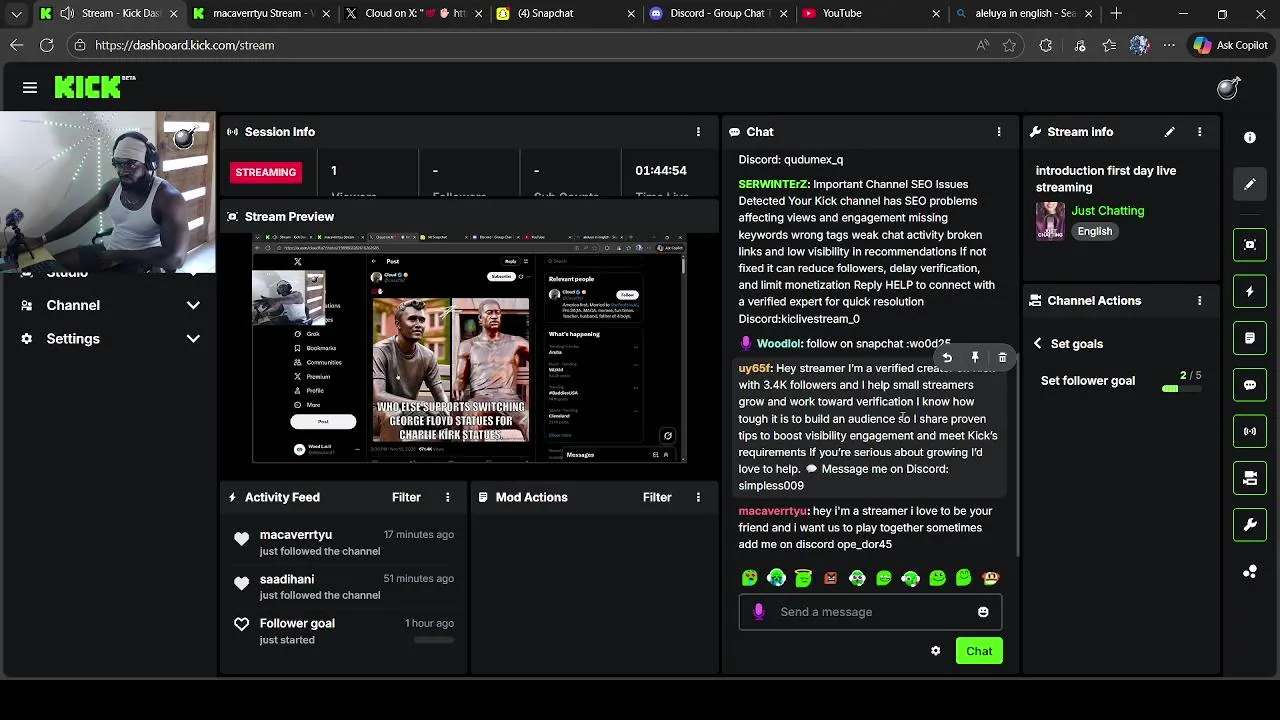Image resolution: width=1280 pixels, height=720 pixels.
Task: Open Chat panel three-dot options menu
Action: 998,132
